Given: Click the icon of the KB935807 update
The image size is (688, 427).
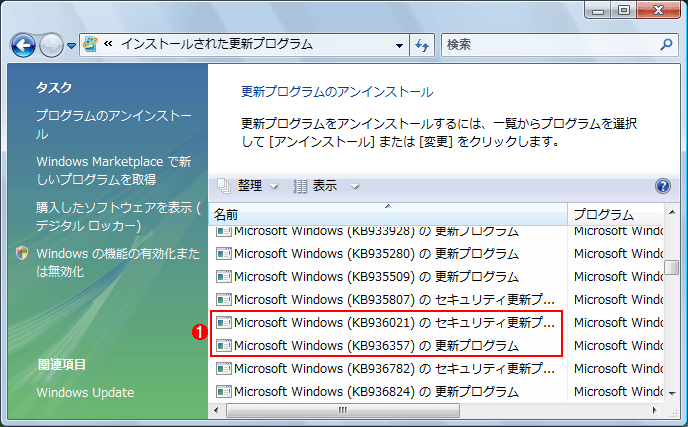Looking at the screenshot, I should (x=224, y=299).
